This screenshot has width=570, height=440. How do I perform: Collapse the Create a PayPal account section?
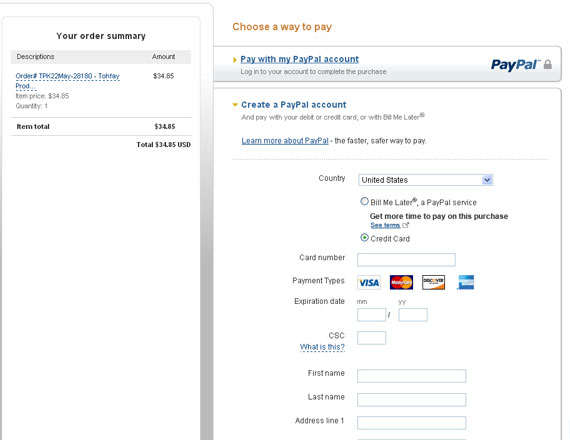[x=235, y=105]
